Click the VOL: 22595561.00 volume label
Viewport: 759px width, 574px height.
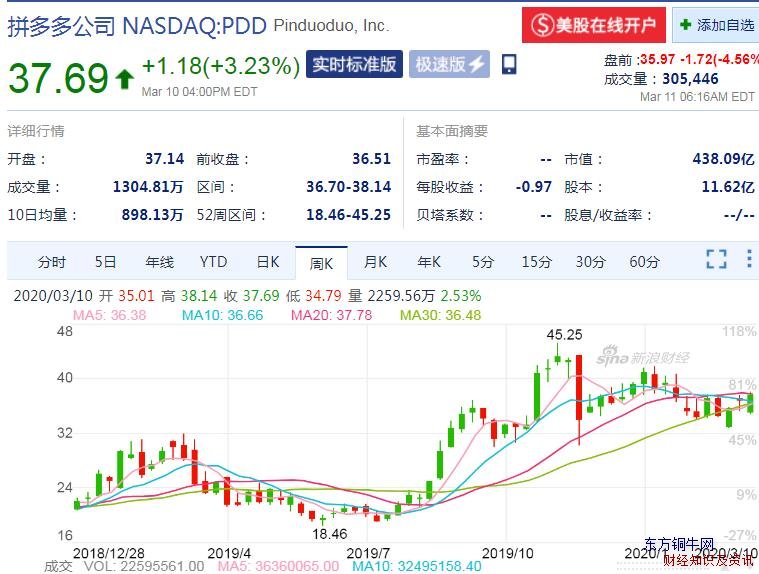coord(144,566)
